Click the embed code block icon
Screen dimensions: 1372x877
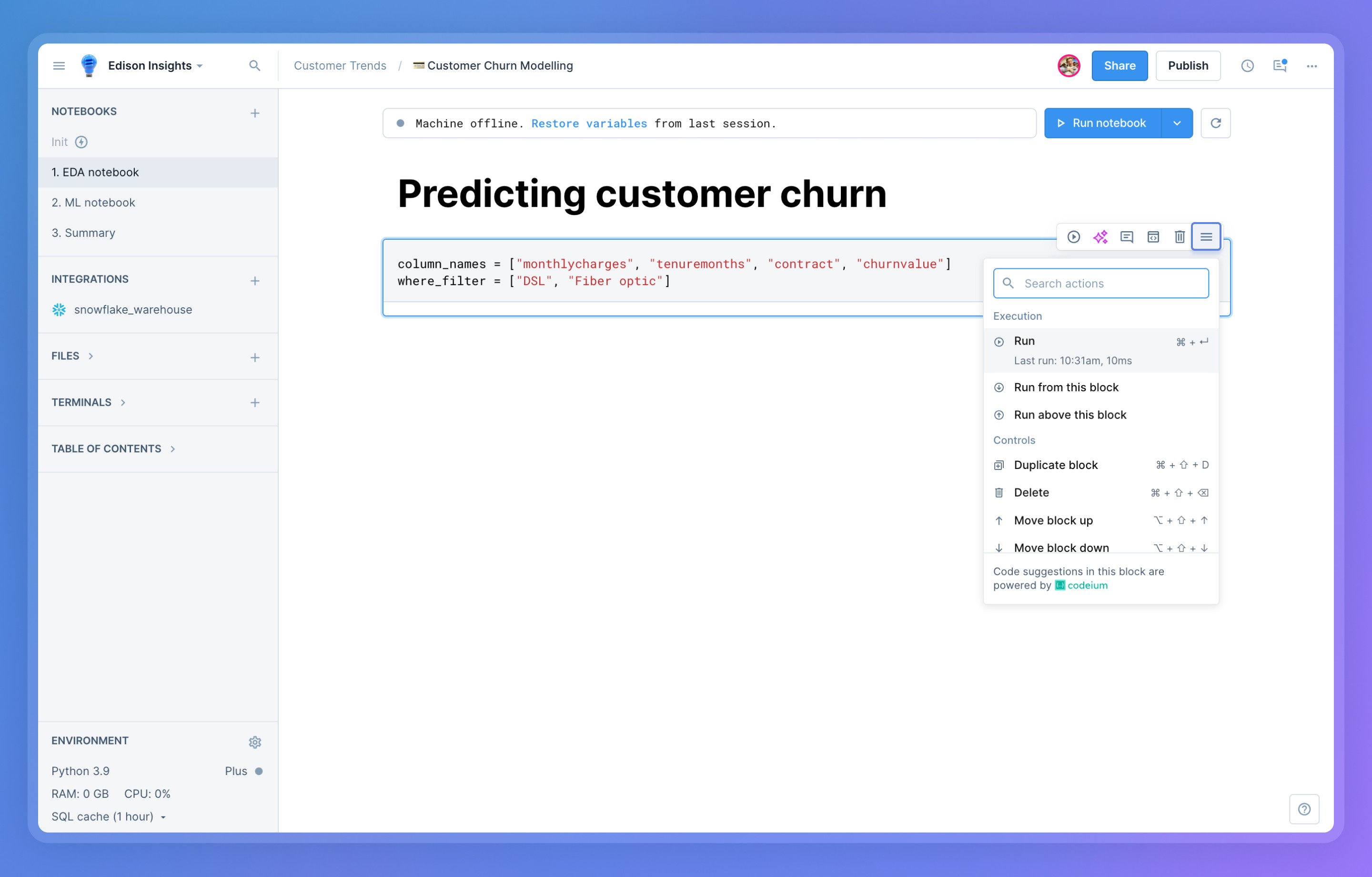[x=1153, y=236]
